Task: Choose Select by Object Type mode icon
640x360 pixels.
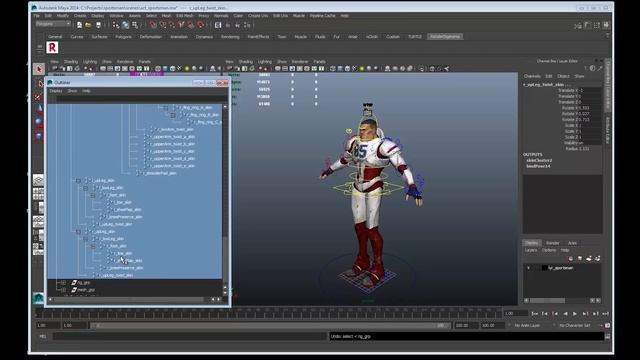Action: (x=125, y=25)
